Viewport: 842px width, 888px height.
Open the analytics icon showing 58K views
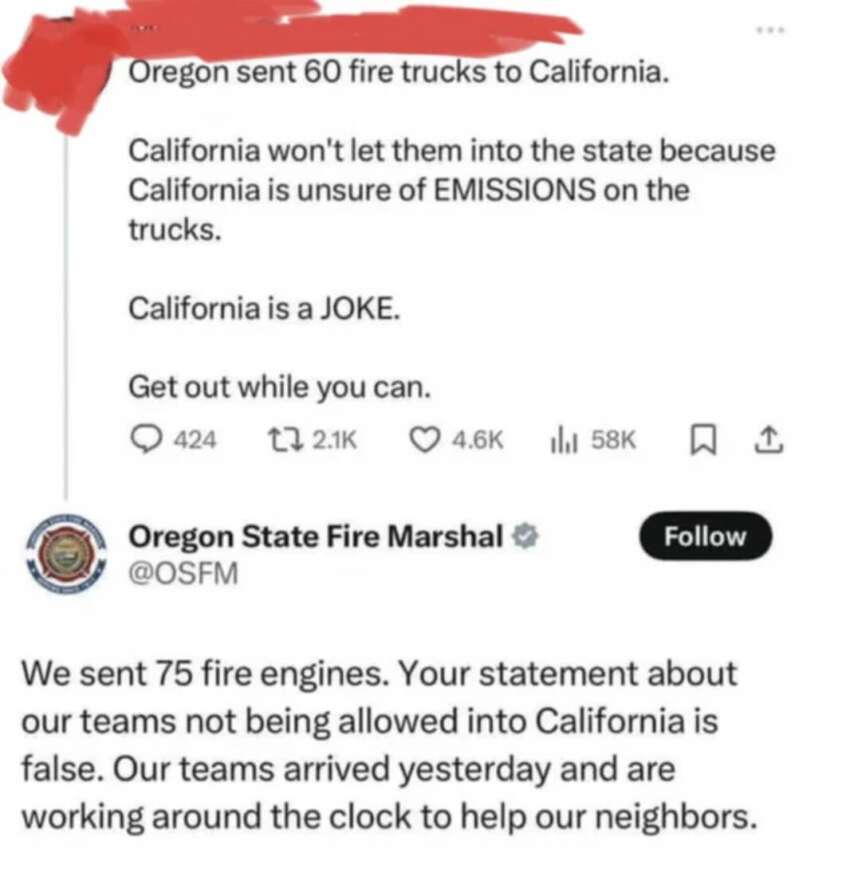(555, 437)
